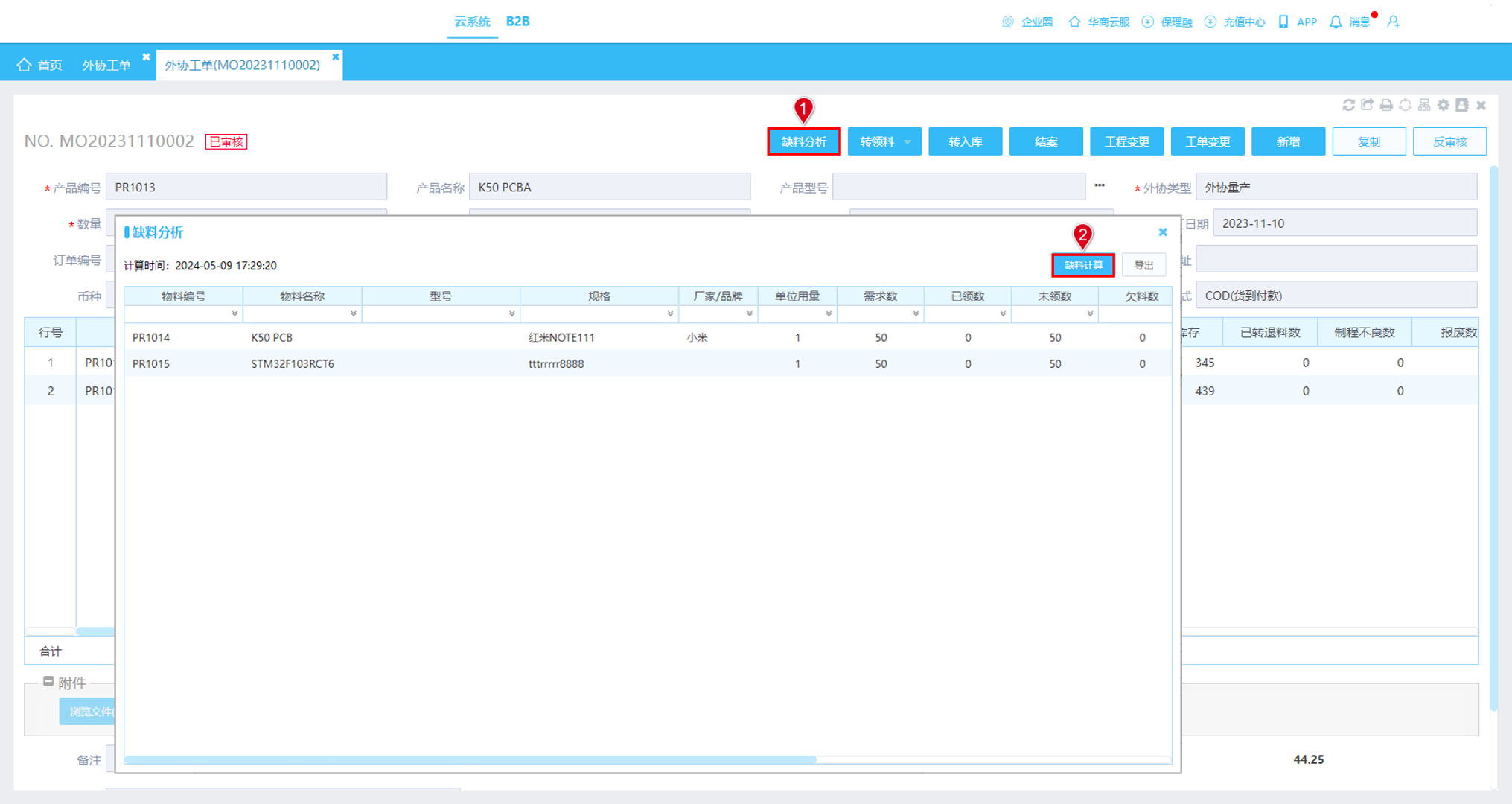Click the 消息 notification bell icon
Image resolution: width=1512 pixels, height=804 pixels.
(x=1336, y=22)
